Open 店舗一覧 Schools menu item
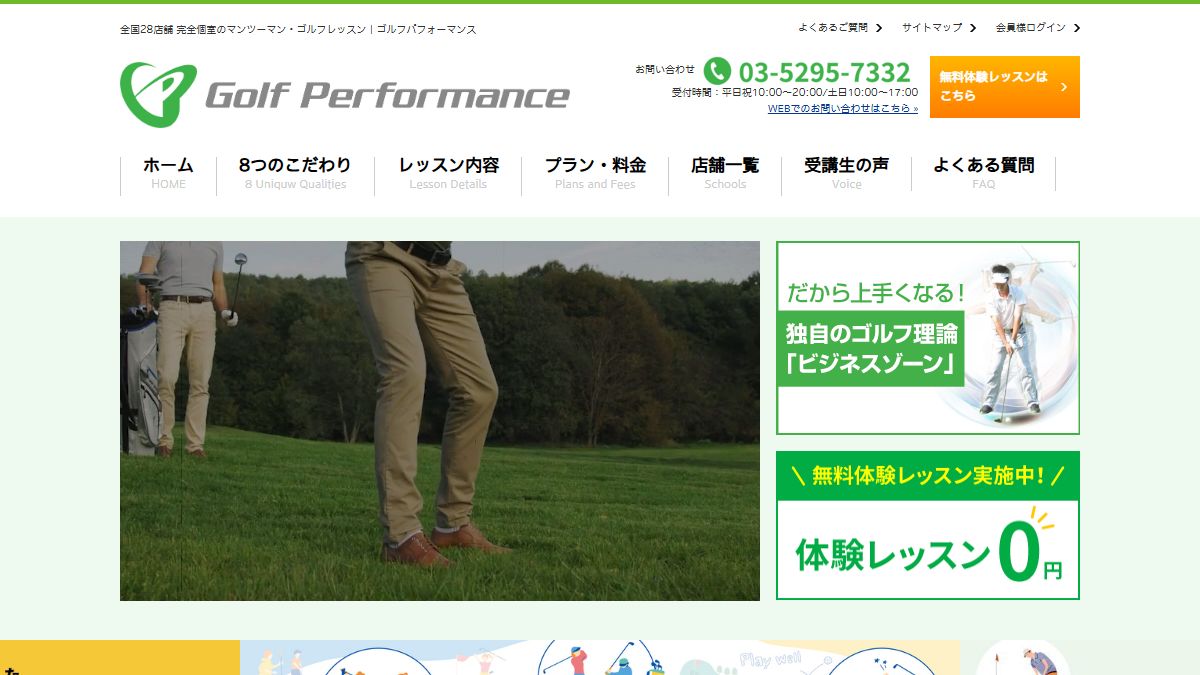This screenshot has width=1200, height=675. pos(725,174)
